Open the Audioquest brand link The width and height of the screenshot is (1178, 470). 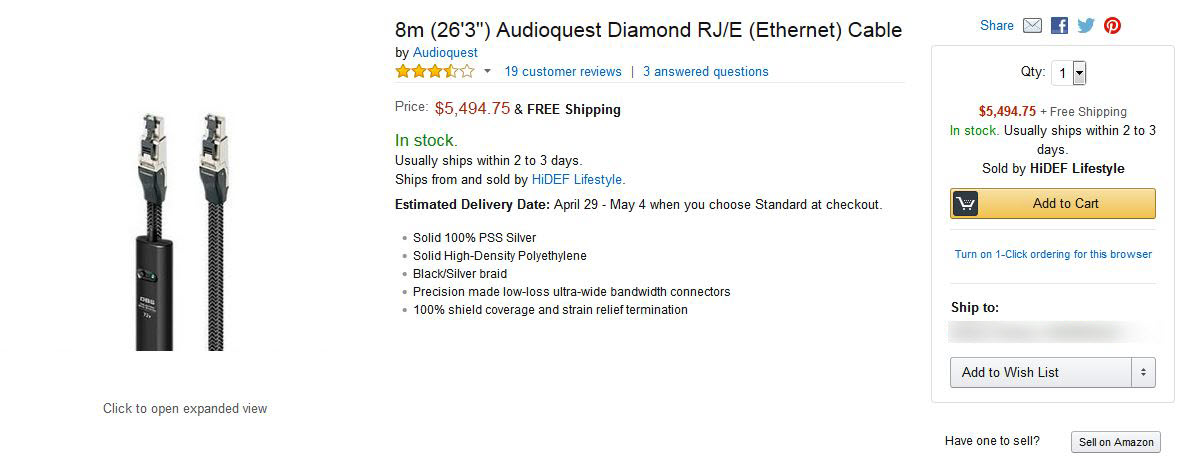point(445,52)
